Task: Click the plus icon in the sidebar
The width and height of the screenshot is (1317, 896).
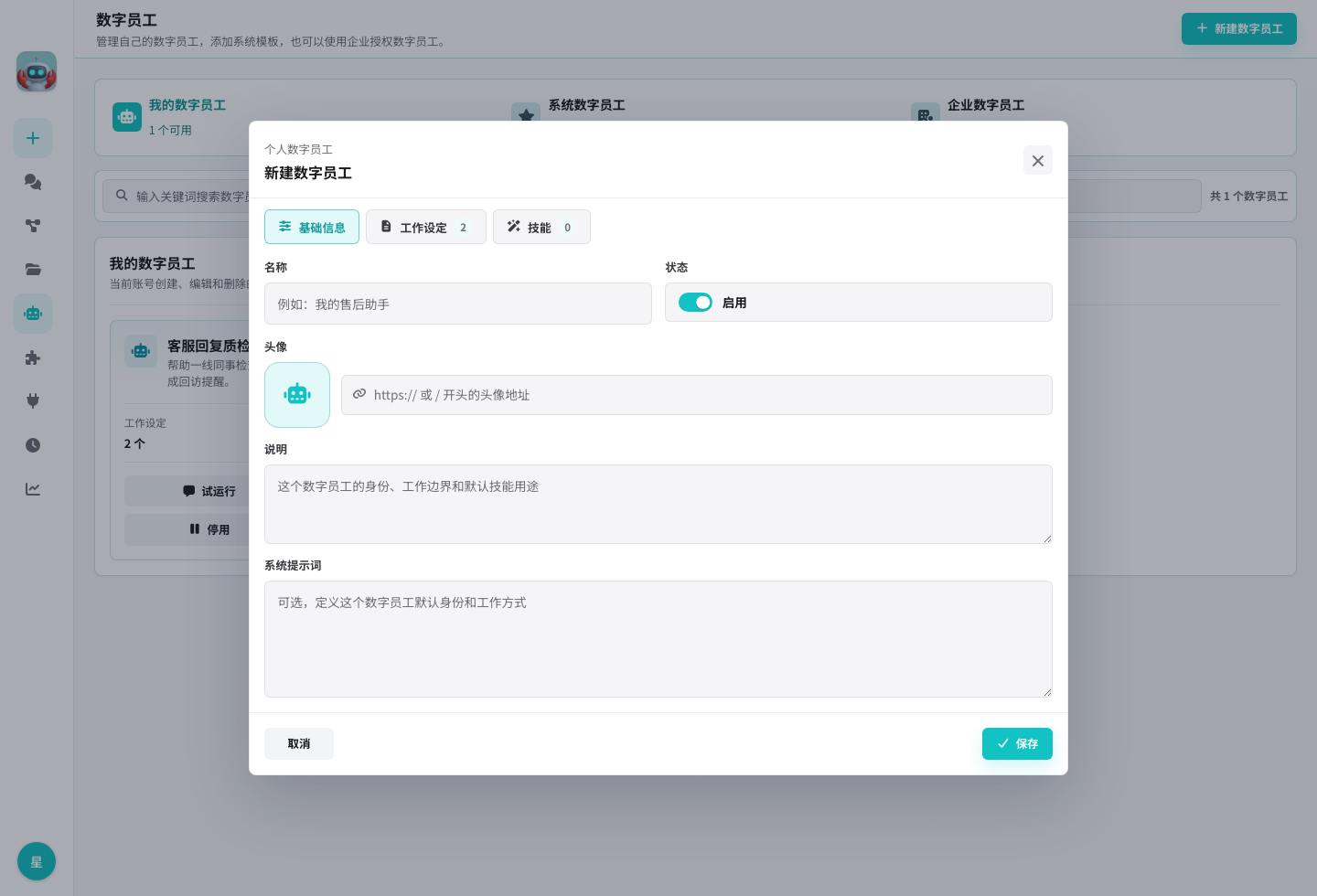Action: (x=33, y=138)
